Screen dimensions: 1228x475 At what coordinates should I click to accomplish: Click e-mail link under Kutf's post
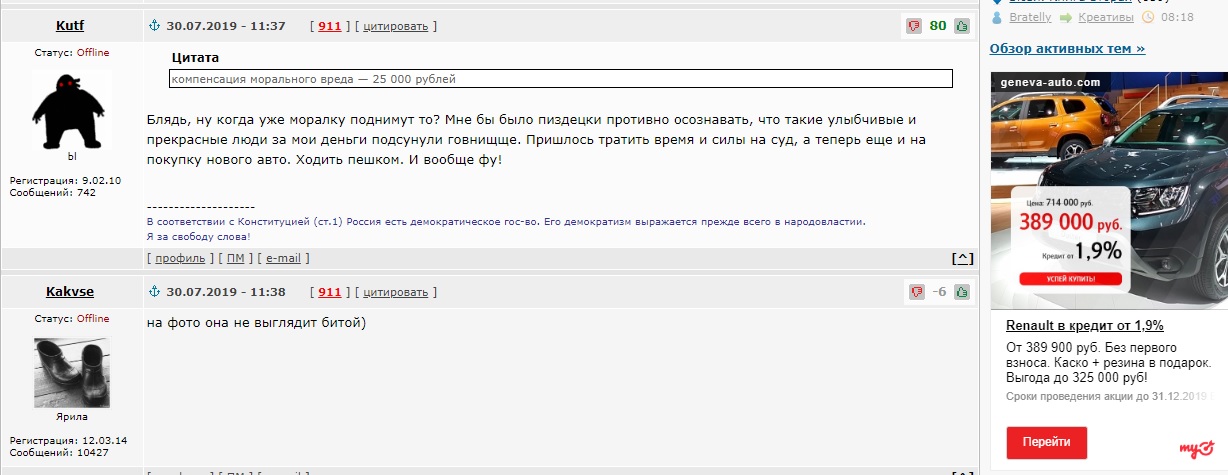[283, 258]
